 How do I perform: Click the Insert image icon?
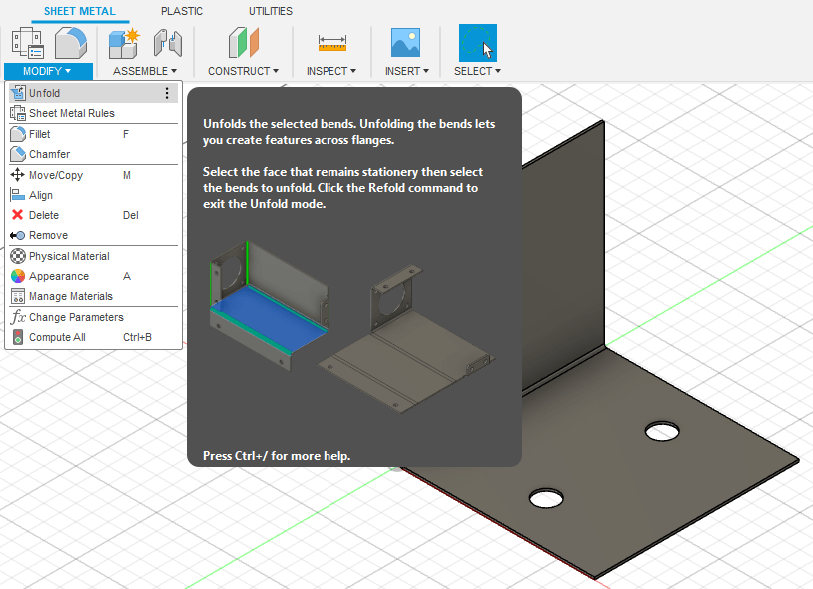coord(405,43)
